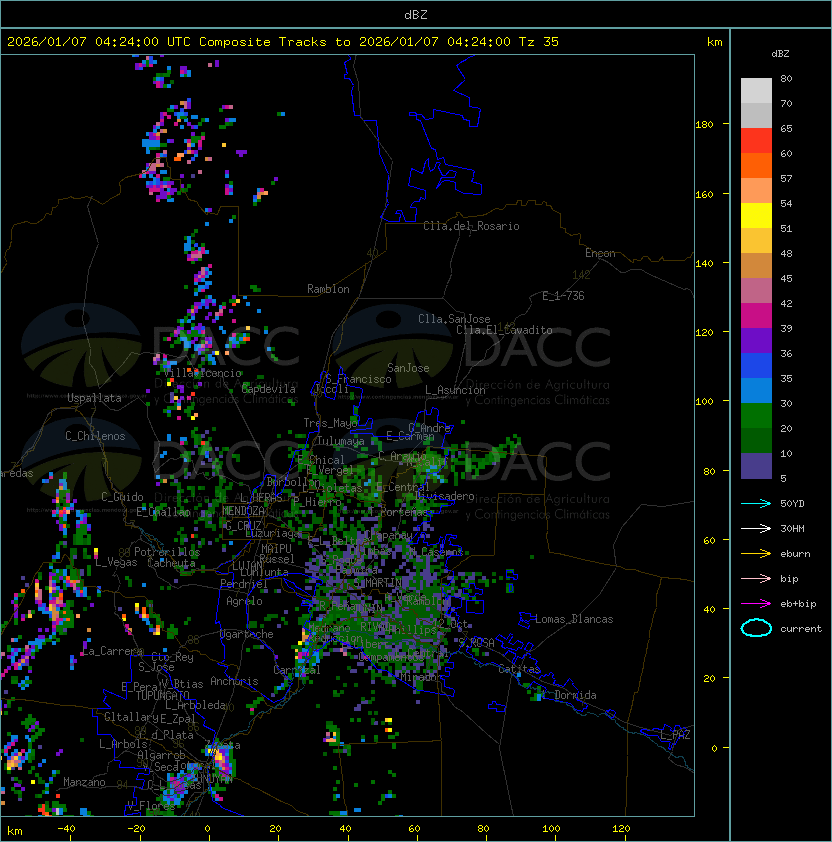Click the 'Lomas_Blancas' place label

pos(574,619)
